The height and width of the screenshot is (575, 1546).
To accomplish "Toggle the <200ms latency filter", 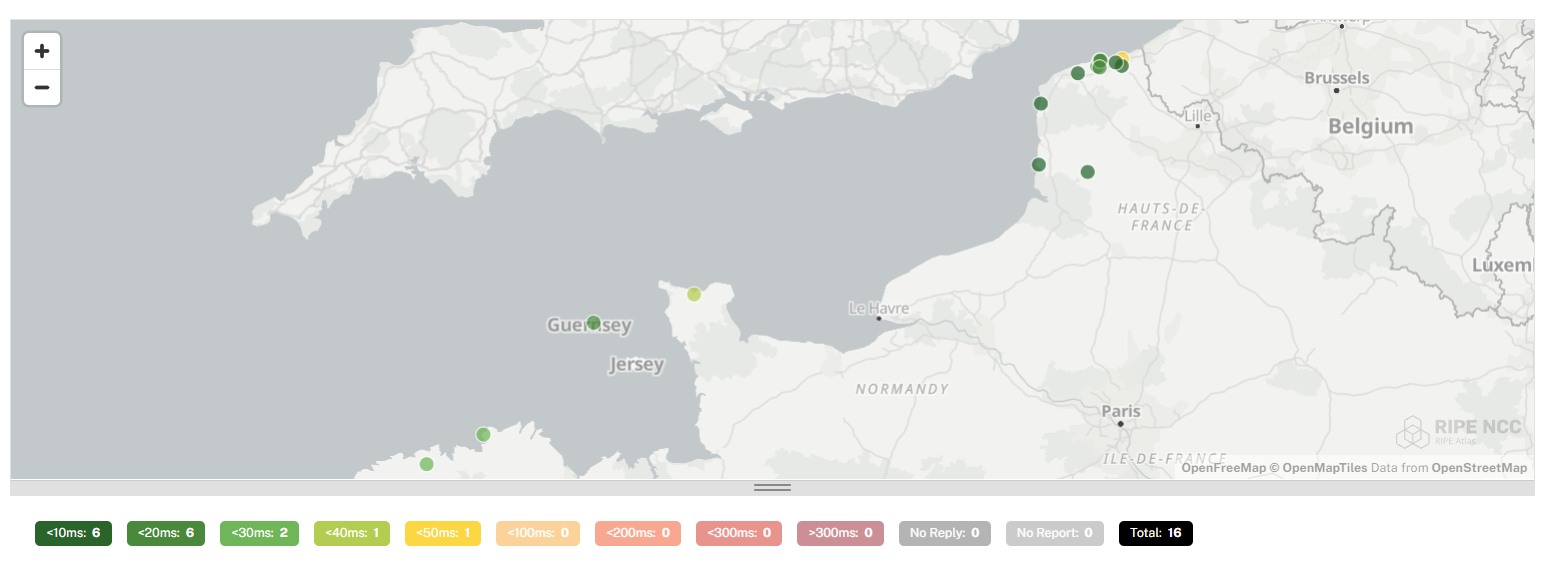I will 638,533.
